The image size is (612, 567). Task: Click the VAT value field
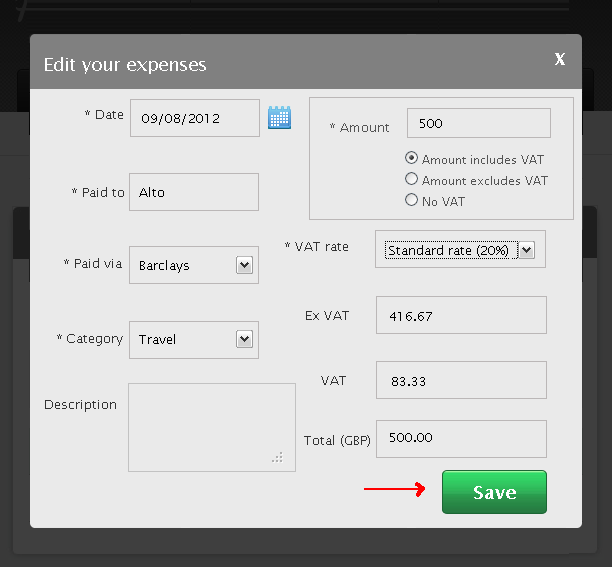[x=461, y=380]
